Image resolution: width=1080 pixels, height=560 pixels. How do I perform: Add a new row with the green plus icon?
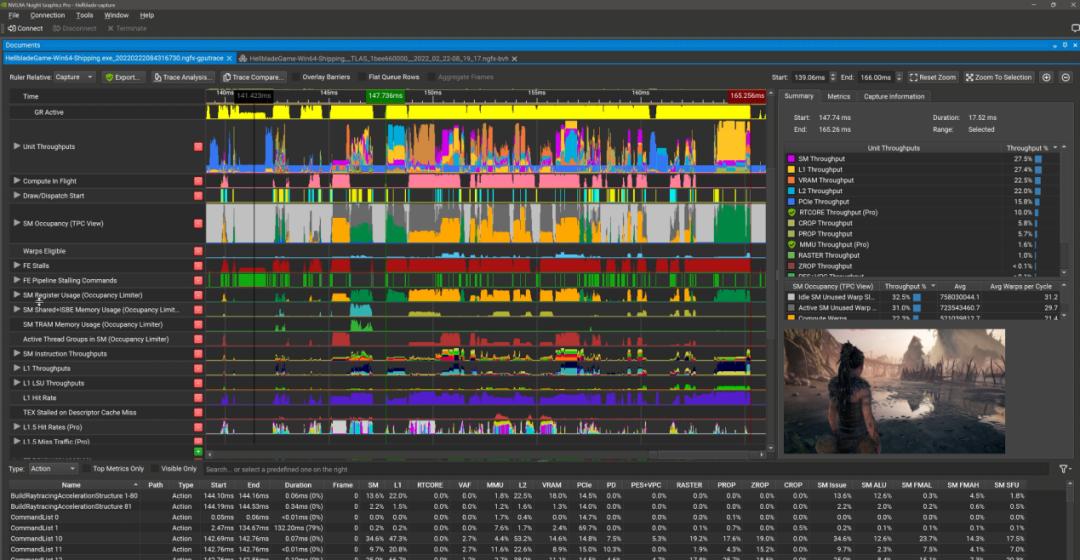(x=198, y=452)
